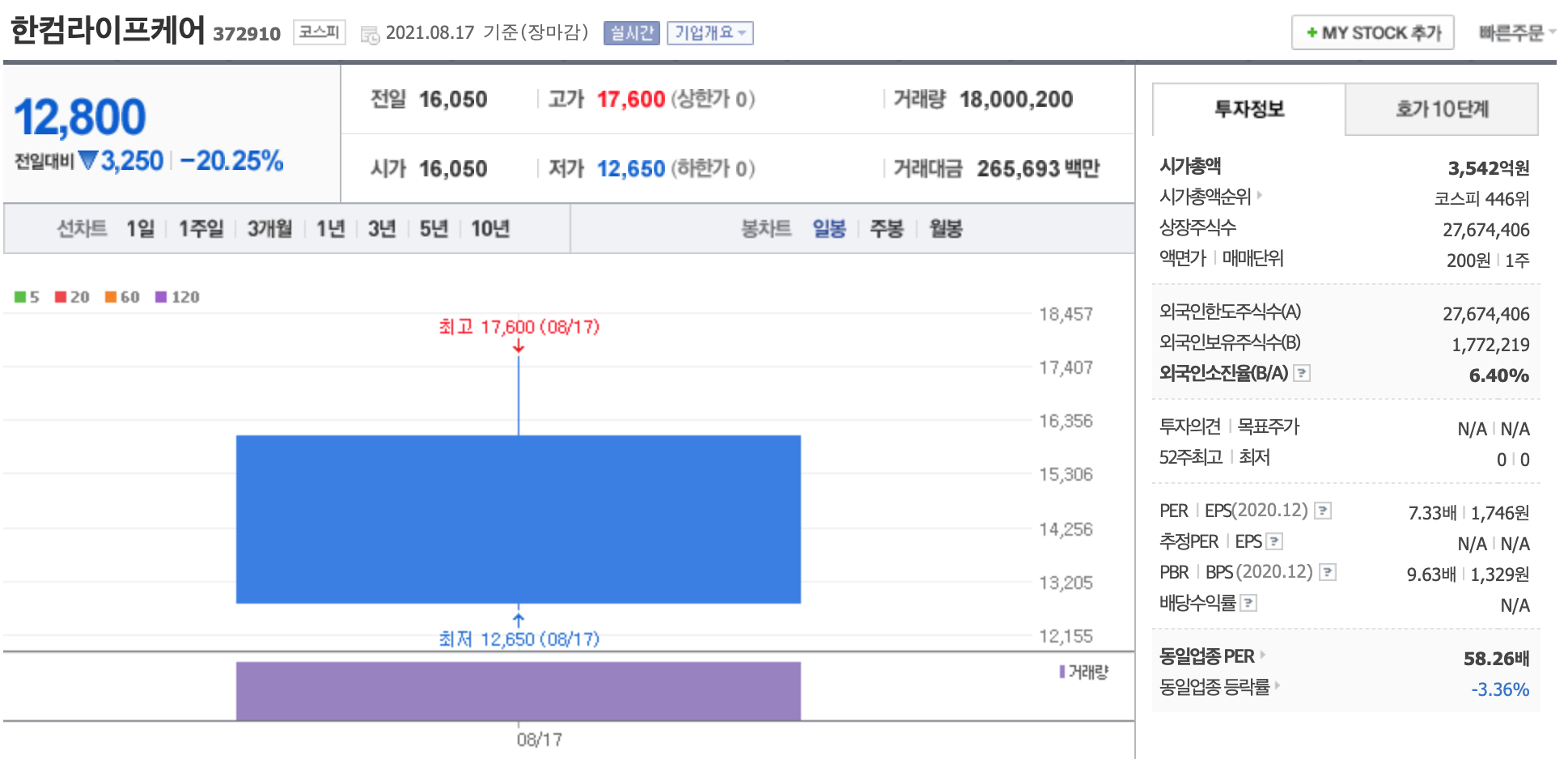Click the + MY STOCK 추가 button
Screen dimensions: 1568x759
coord(1372,33)
